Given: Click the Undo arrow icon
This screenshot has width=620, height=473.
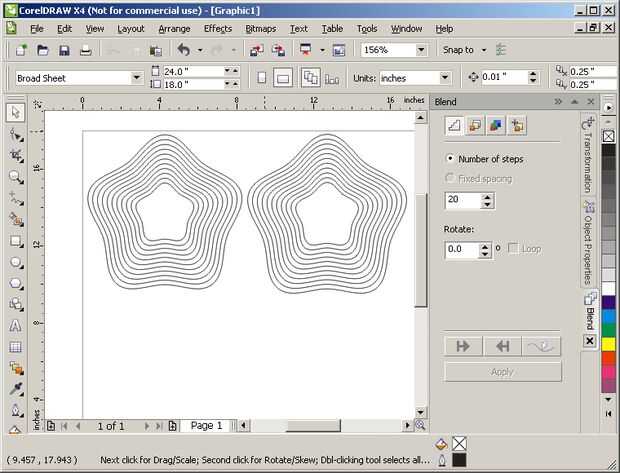Looking at the screenshot, I should 184,50.
